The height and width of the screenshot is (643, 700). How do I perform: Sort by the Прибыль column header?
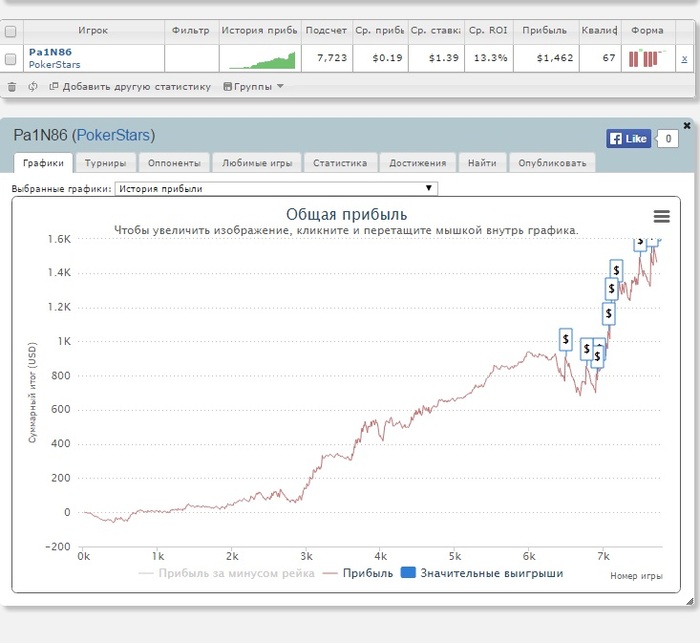point(545,30)
